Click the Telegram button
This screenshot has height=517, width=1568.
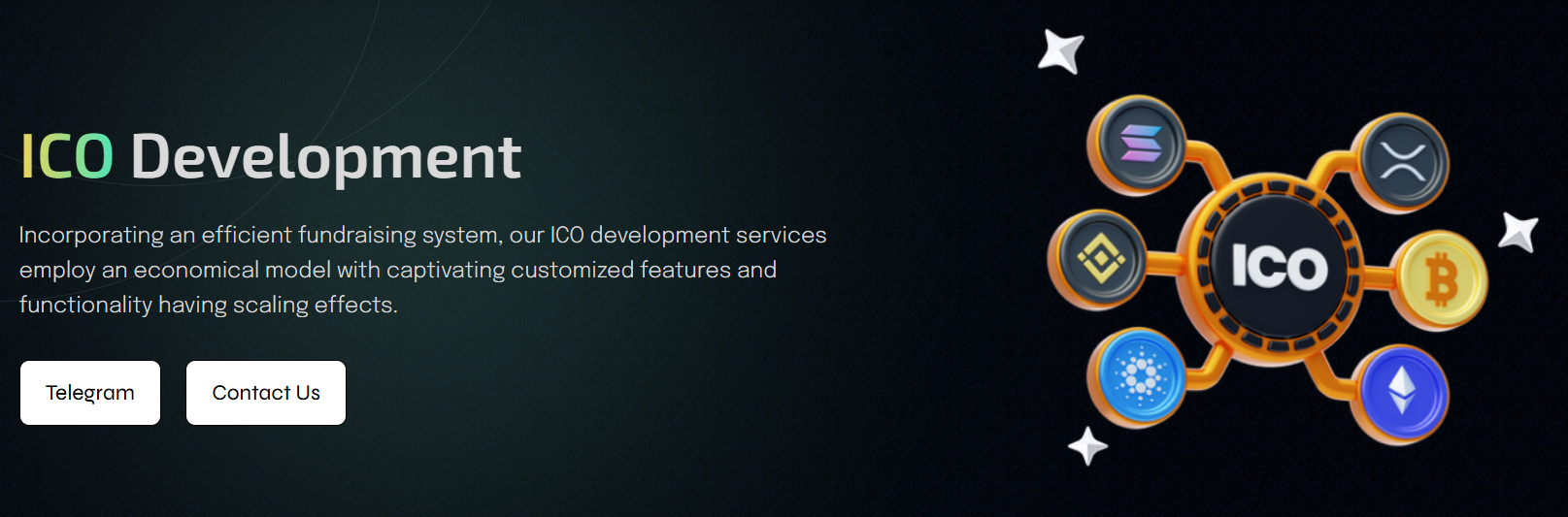click(x=90, y=393)
